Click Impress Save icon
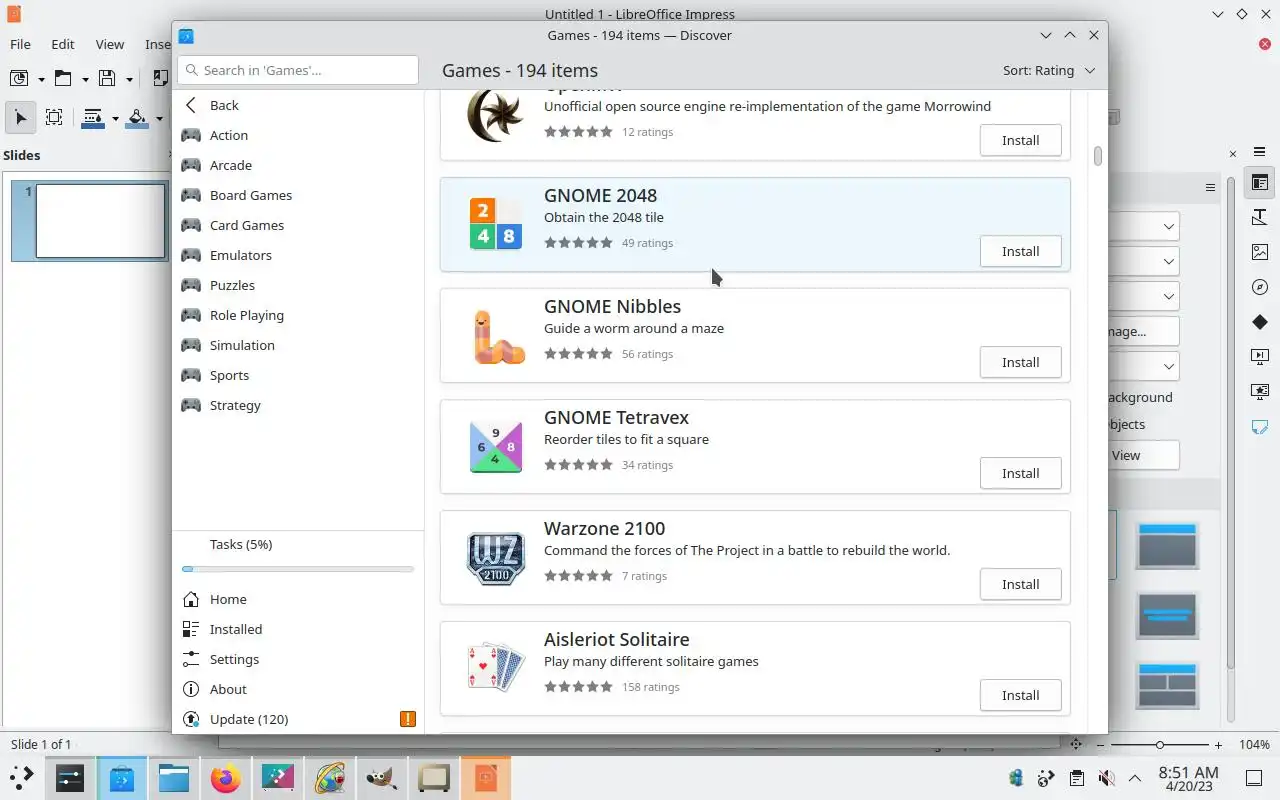The width and height of the screenshot is (1280, 800). coord(107,78)
